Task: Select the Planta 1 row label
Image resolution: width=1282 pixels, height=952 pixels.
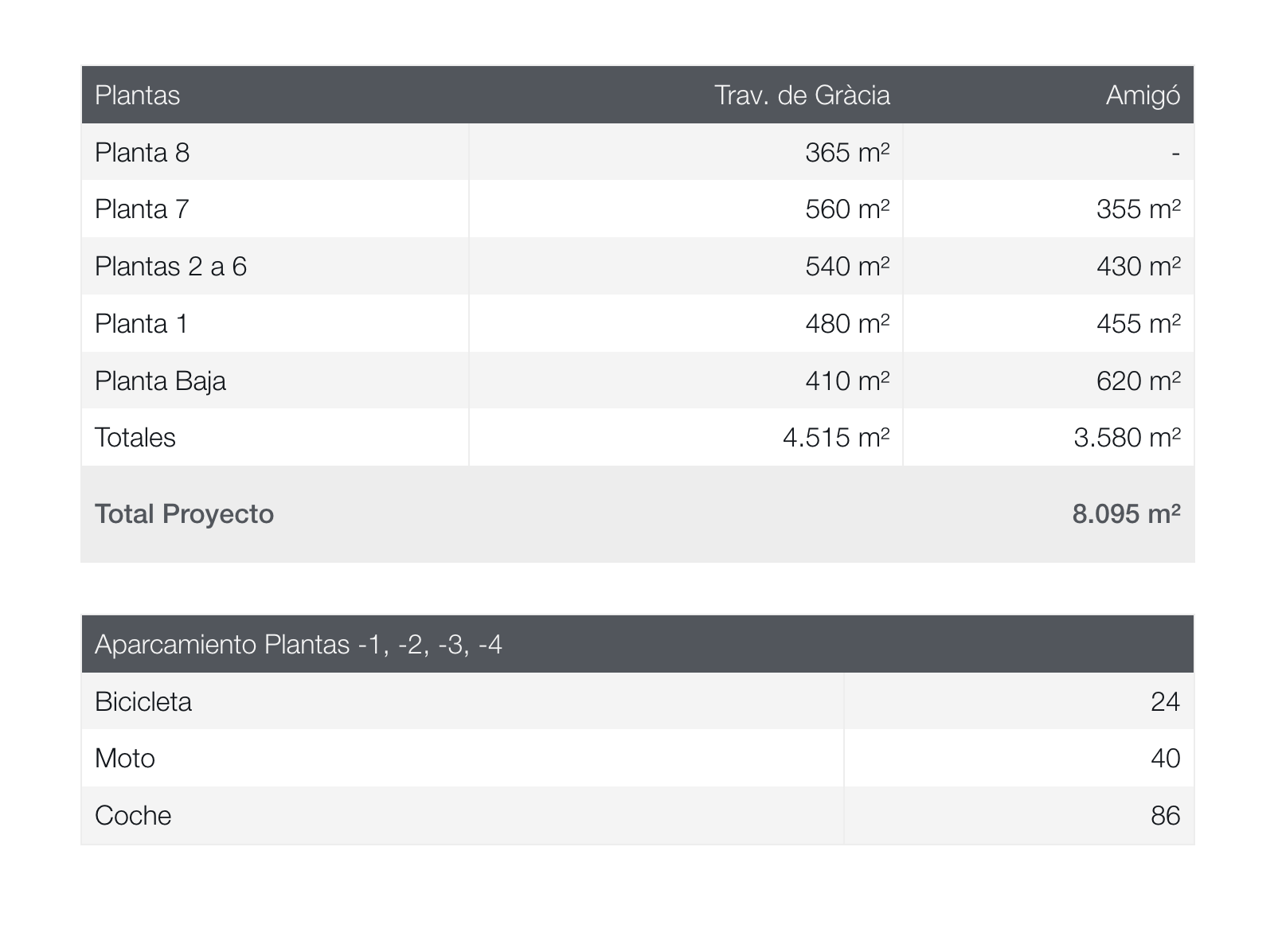Action: [x=142, y=324]
